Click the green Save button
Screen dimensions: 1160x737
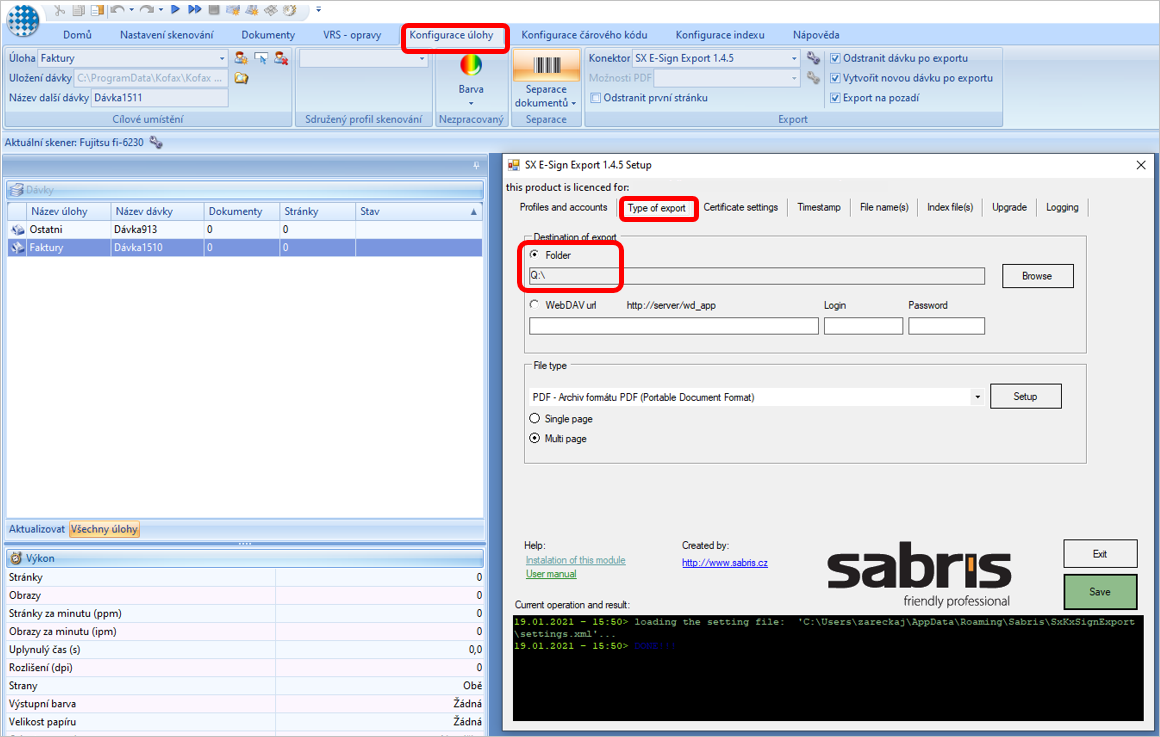[x=1100, y=592]
